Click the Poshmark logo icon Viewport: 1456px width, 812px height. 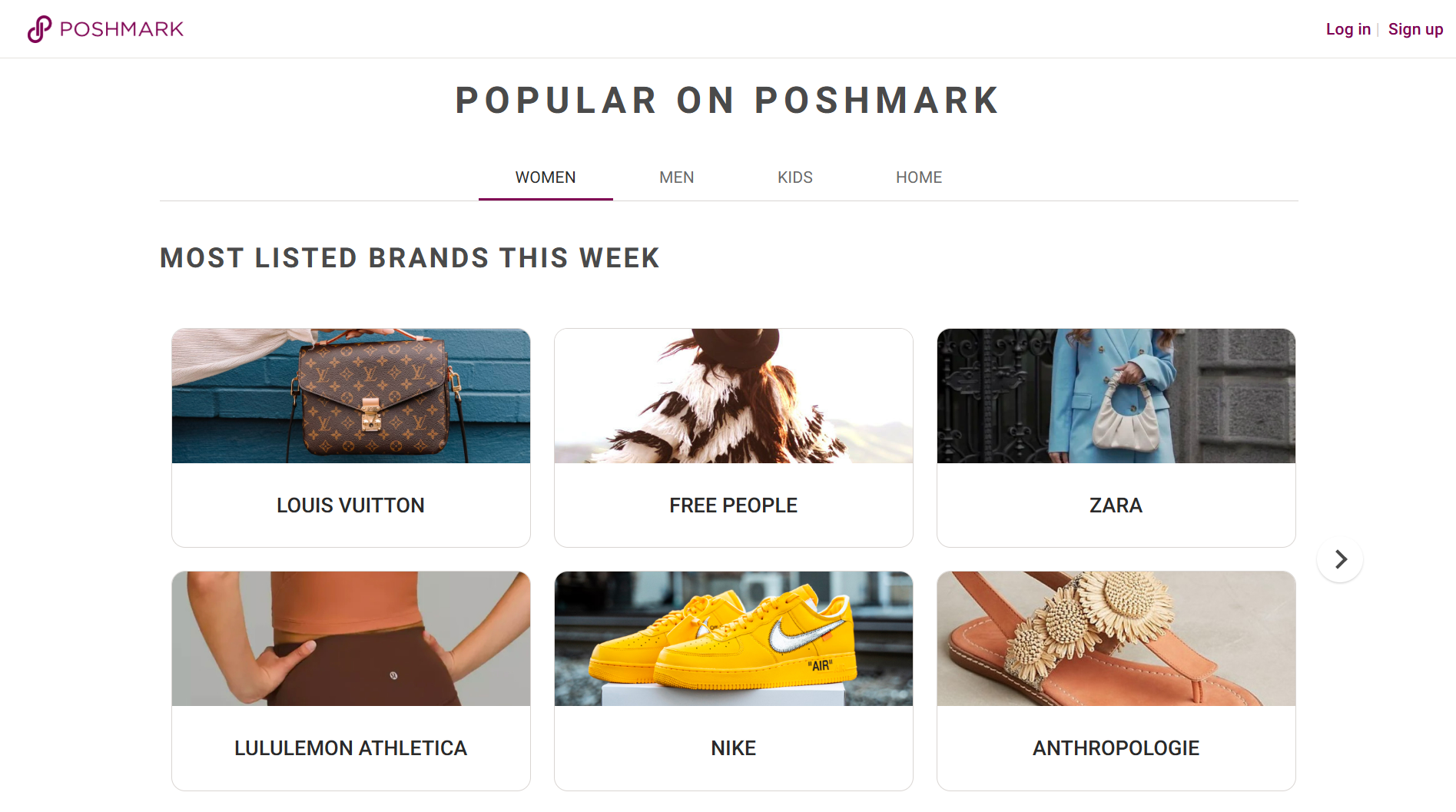point(38,28)
